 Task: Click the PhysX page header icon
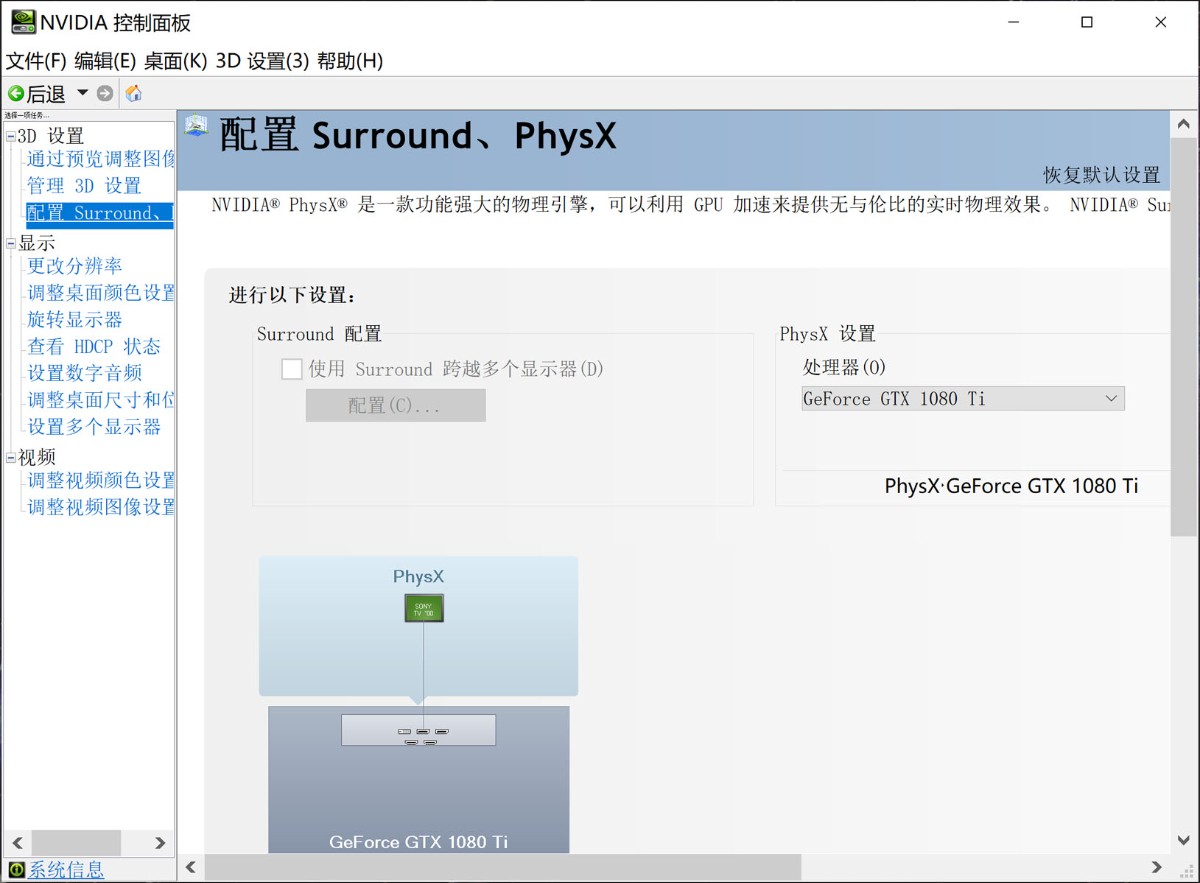196,125
